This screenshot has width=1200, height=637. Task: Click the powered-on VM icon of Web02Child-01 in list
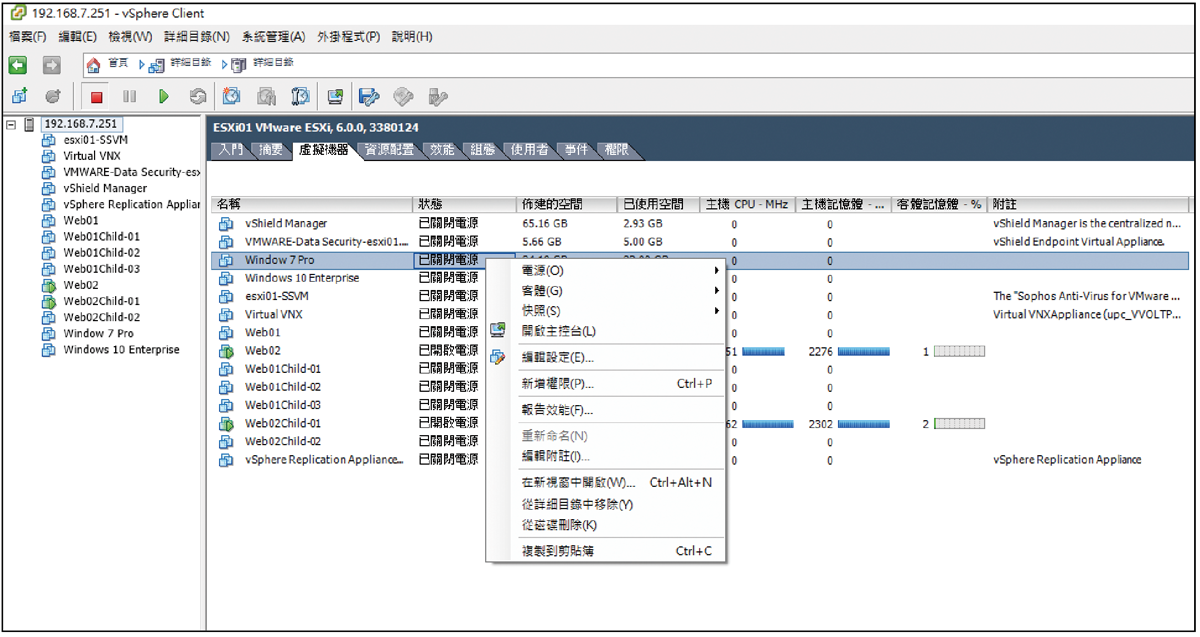pos(226,424)
